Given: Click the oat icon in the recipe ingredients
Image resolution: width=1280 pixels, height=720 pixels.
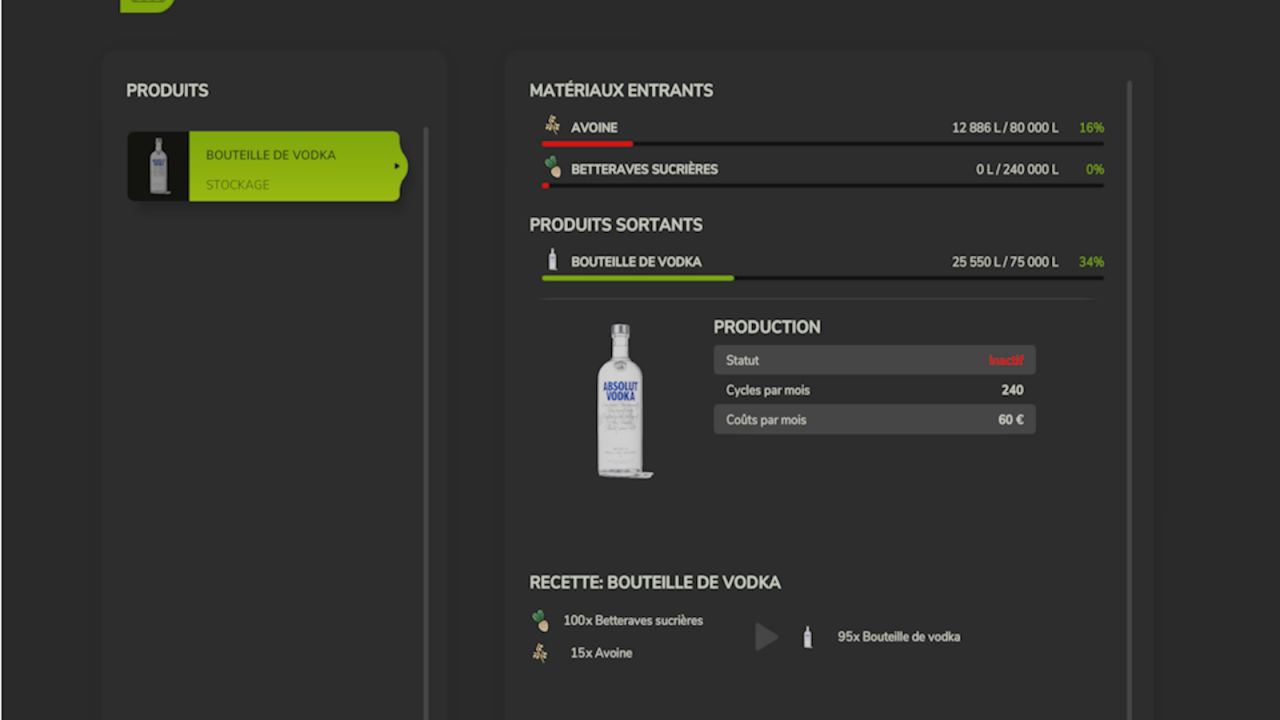Looking at the screenshot, I should pos(541,653).
